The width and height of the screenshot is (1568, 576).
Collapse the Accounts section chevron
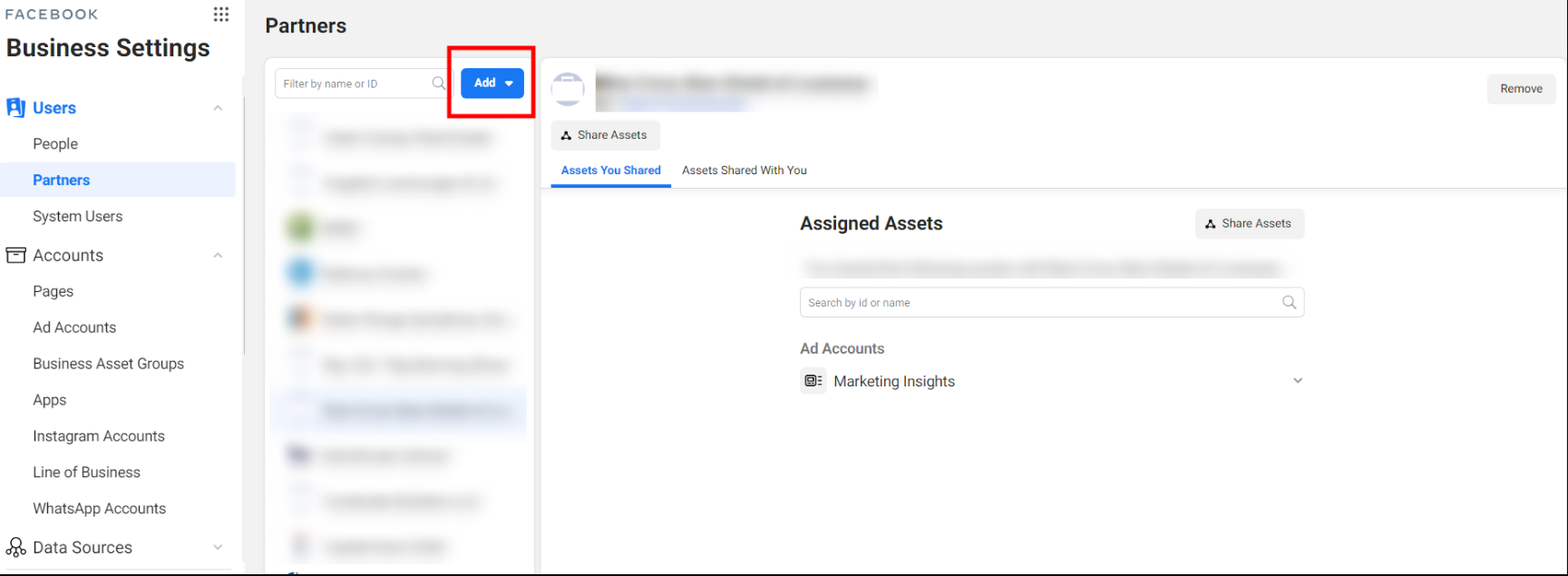click(218, 255)
